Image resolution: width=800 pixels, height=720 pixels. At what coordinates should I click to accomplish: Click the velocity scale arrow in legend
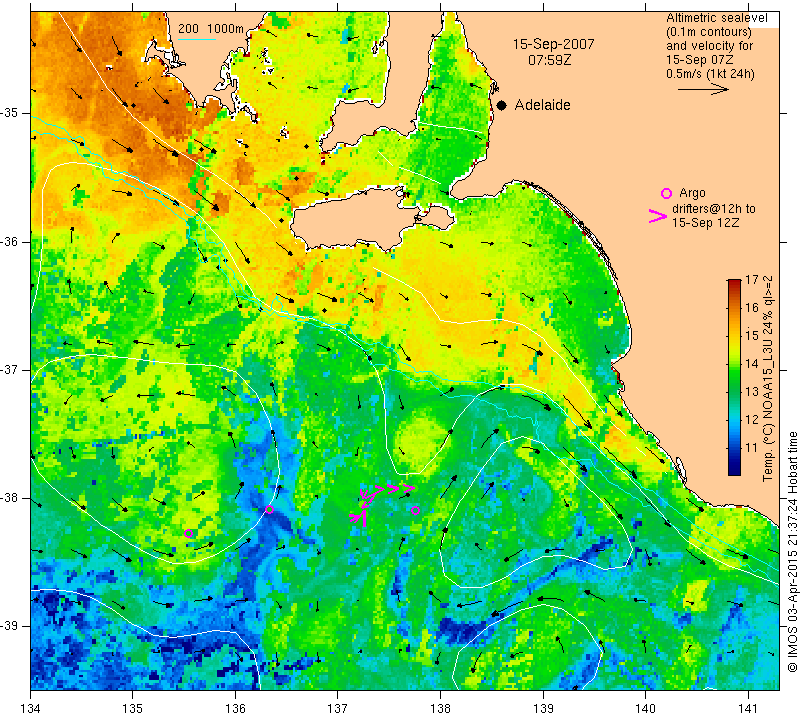coord(703,89)
